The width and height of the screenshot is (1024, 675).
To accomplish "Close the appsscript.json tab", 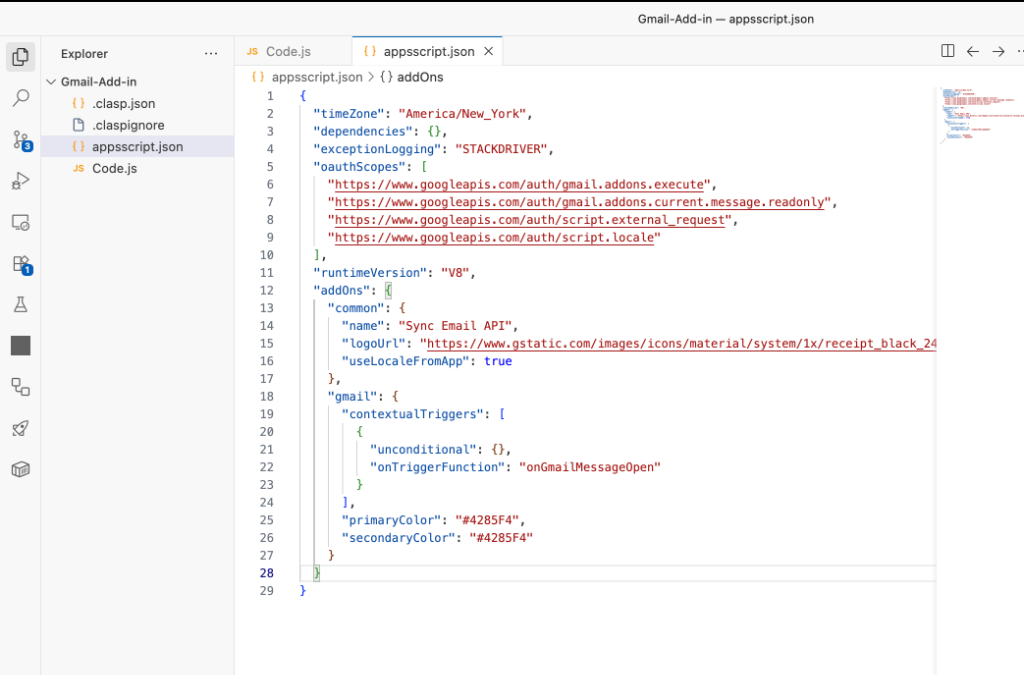I will [488, 51].
